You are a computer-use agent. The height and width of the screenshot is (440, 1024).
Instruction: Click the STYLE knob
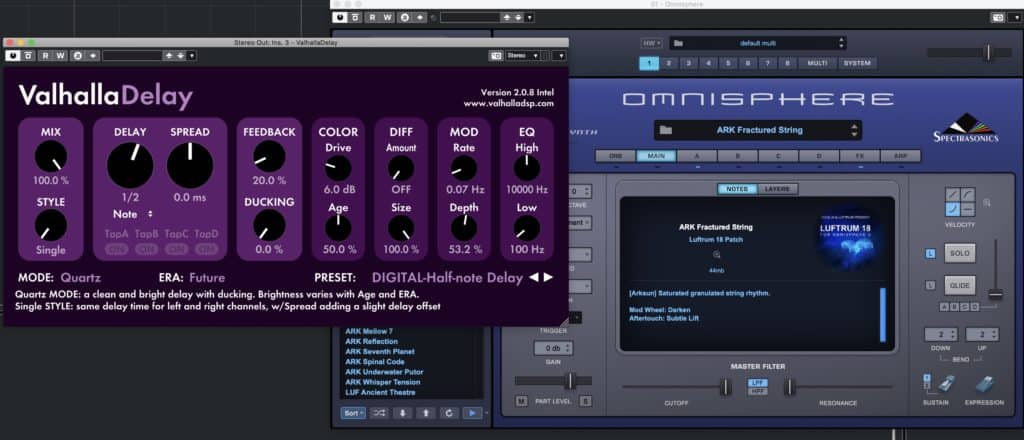(x=50, y=225)
